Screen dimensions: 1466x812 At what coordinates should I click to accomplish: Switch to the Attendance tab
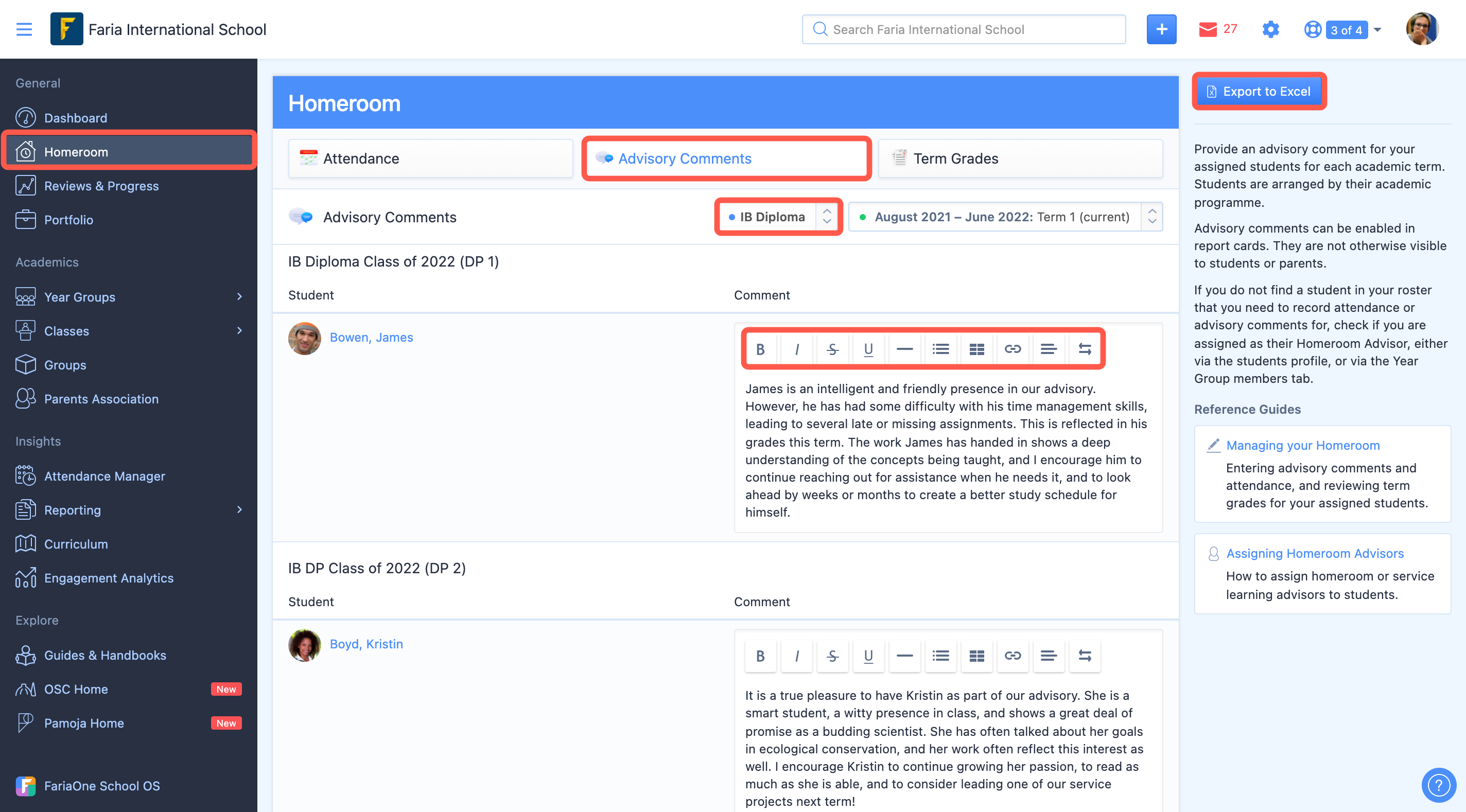click(430, 159)
